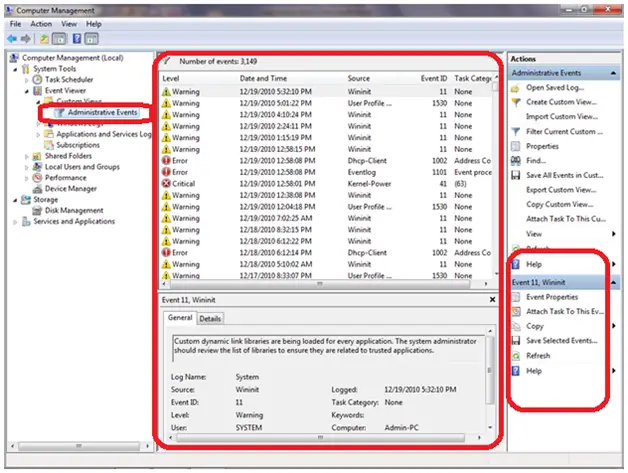Toggle the Show/Hide Action Pane toolbar icon
Screen dimensions: 628x473
[91, 39]
